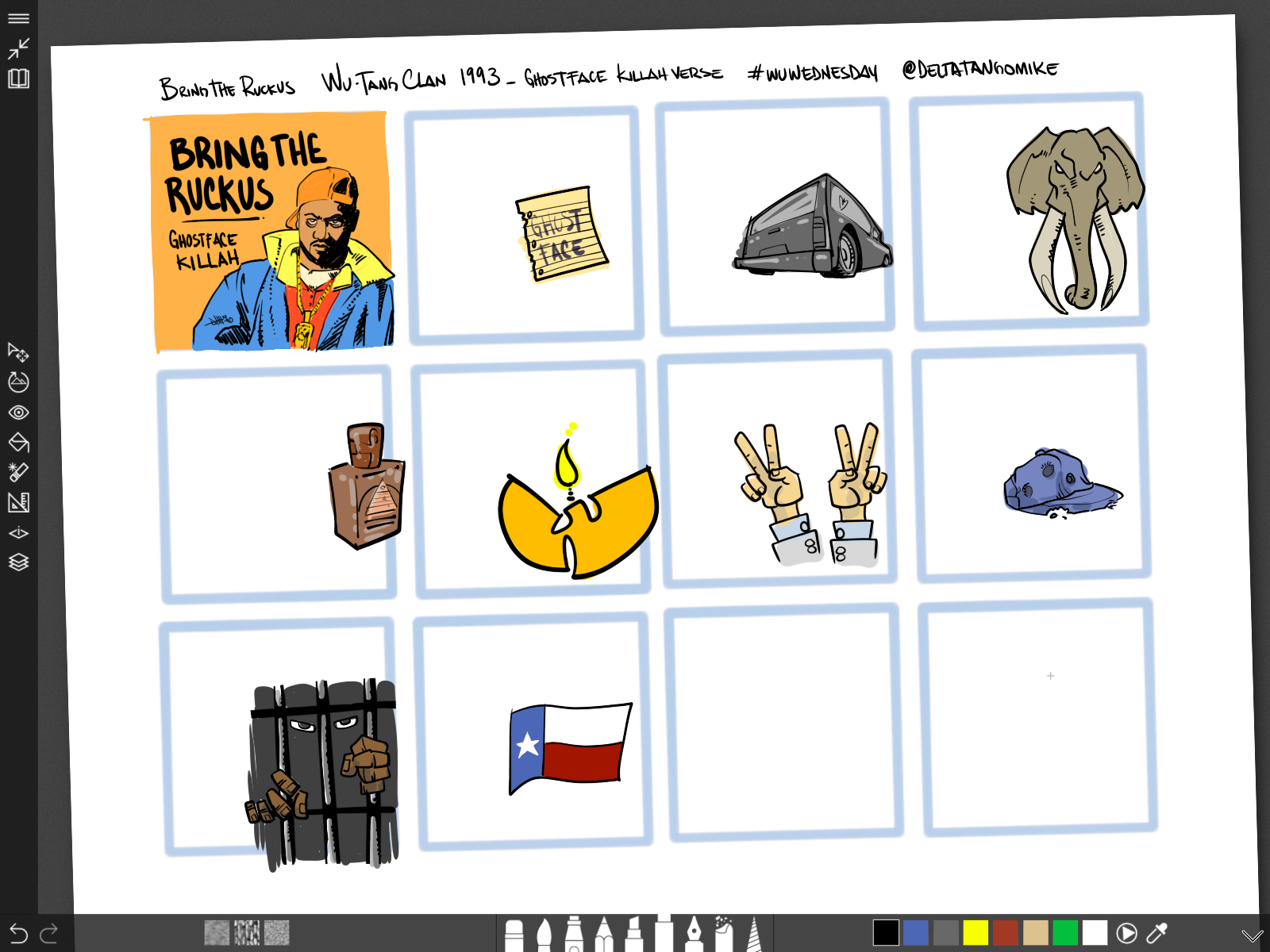Tap the elephant head drawing
Viewport: 1270px width, 952px height.
1076,220
